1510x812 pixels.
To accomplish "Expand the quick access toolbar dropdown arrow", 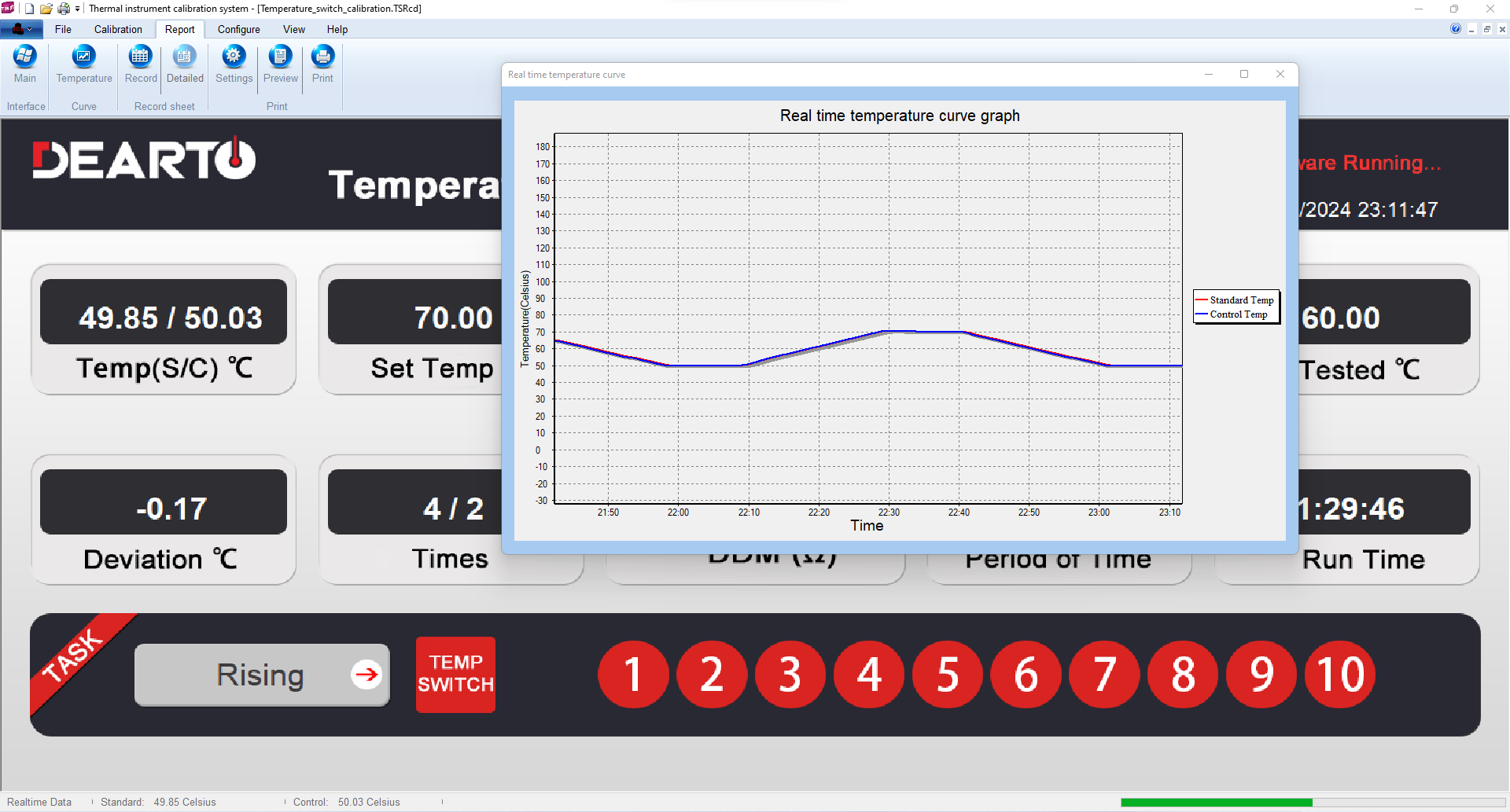I will tap(77, 9).
